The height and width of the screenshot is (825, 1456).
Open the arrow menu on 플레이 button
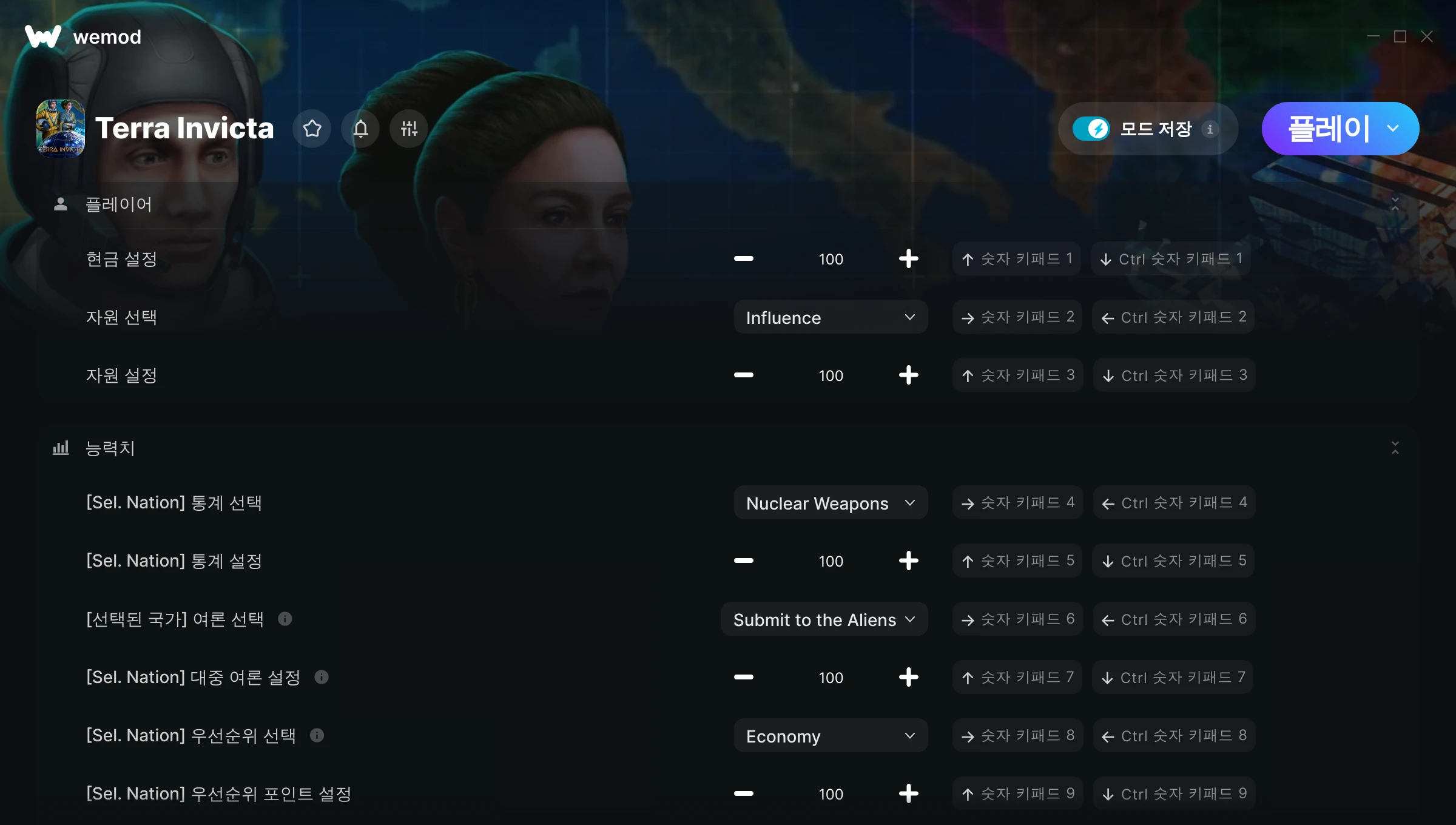click(1394, 129)
